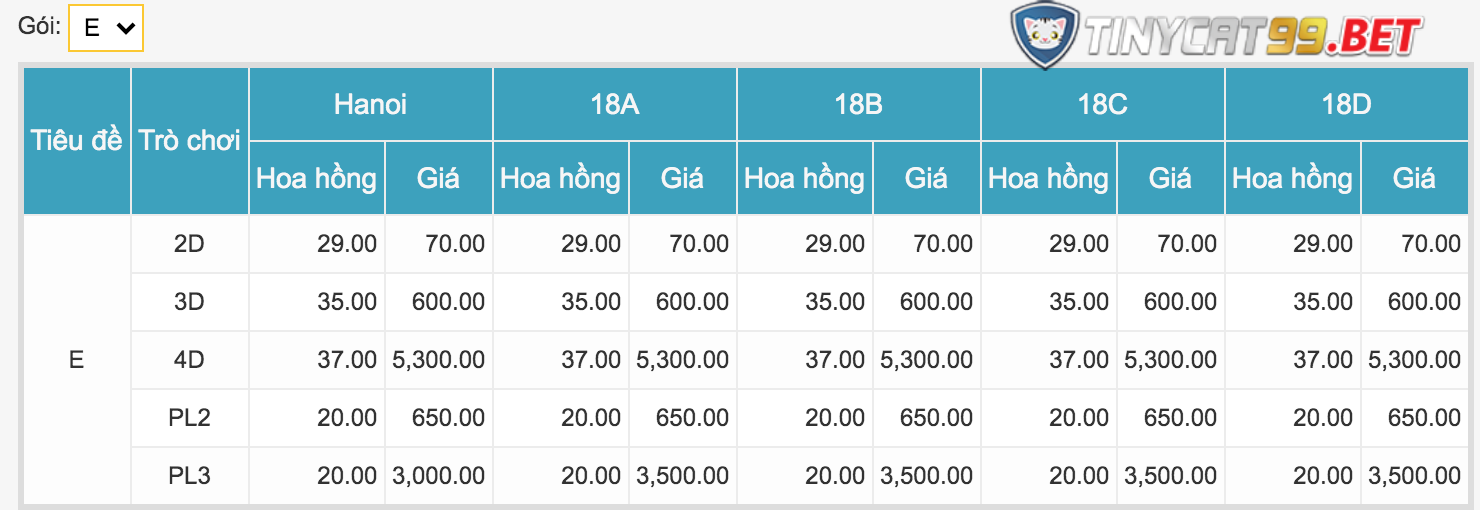1480x510 pixels.
Task: Click the E title cell in table
Action: pos(77,359)
